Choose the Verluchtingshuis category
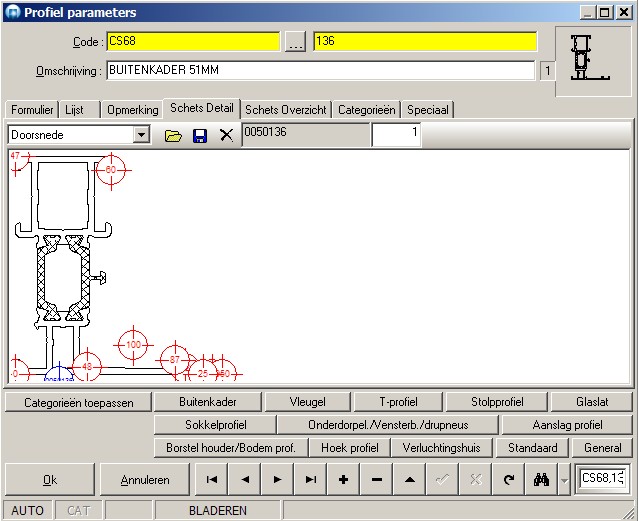 coord(441,448)
